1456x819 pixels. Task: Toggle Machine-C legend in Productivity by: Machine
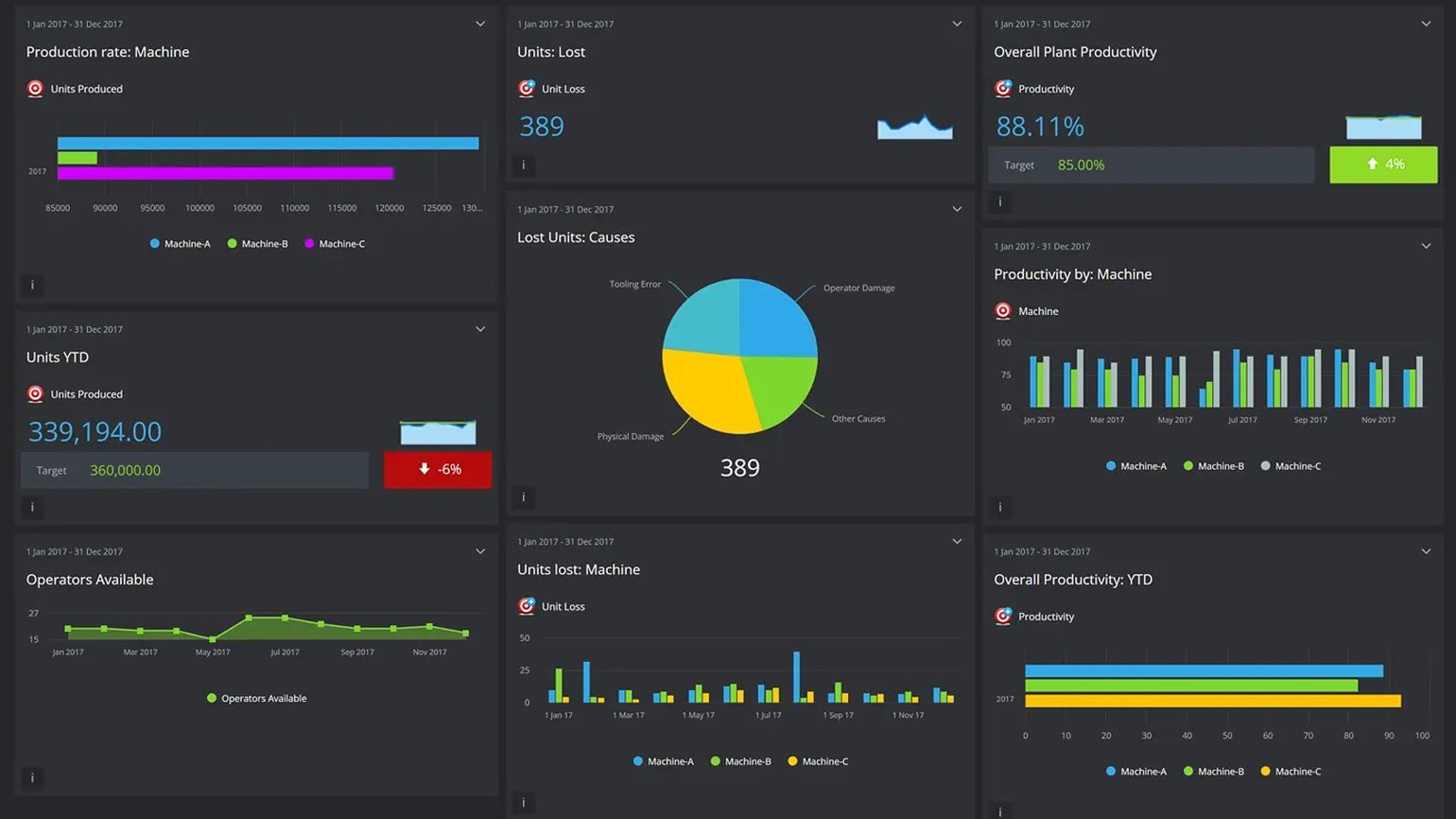pos(1290,466)
